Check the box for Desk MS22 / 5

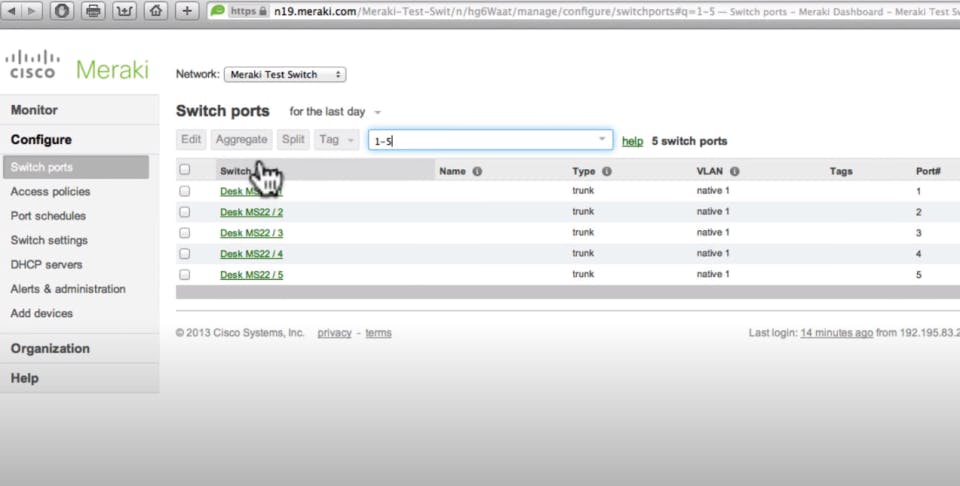click(x=185, y=274)
